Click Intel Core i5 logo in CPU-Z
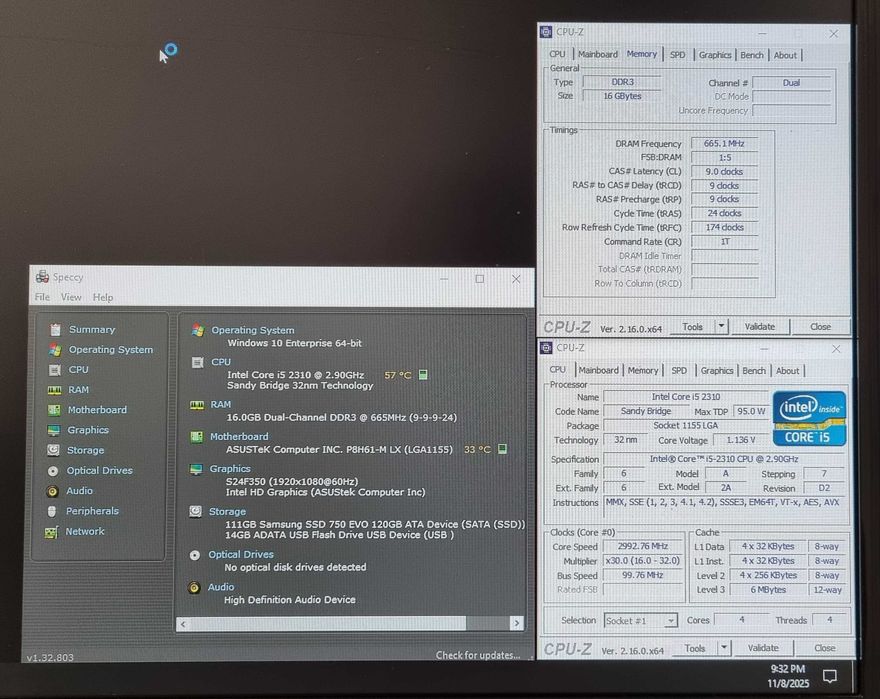The width and height of the screenshot is (880, 699). pyautogui.click(x=809, y=418)
